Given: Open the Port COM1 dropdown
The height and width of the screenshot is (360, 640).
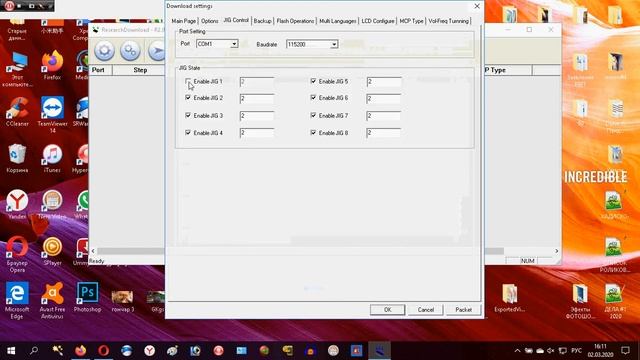Looking at the screenshot, I should tap(234, 44).
